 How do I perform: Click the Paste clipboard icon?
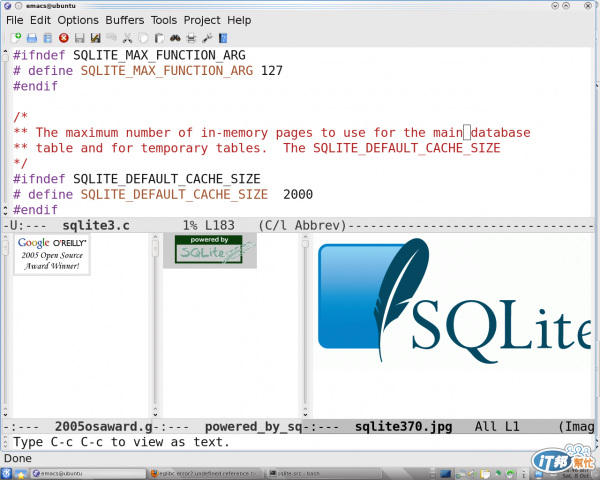pyautogui.click(x=159, y=38)
